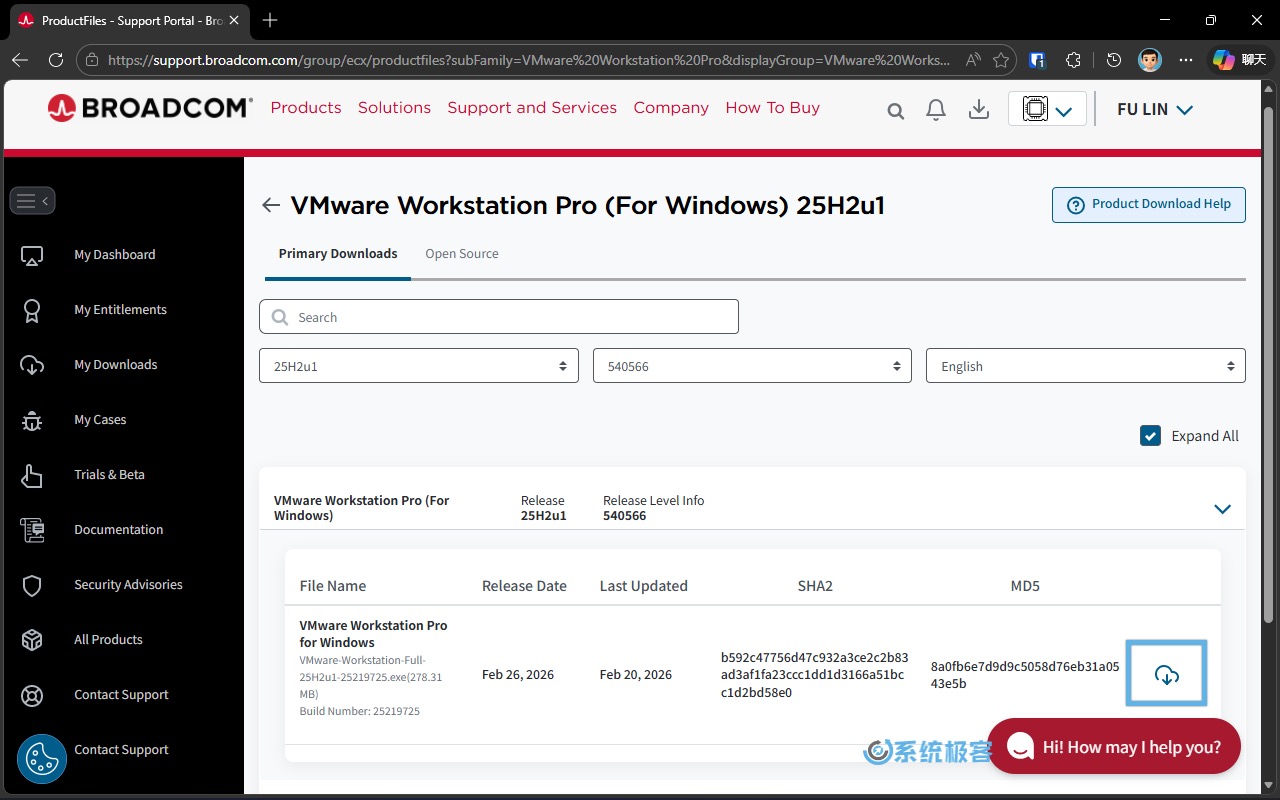Open the 25H2u1 version dropdown
The width and height of the screenshot is (1280, 800).
point(418,365)
